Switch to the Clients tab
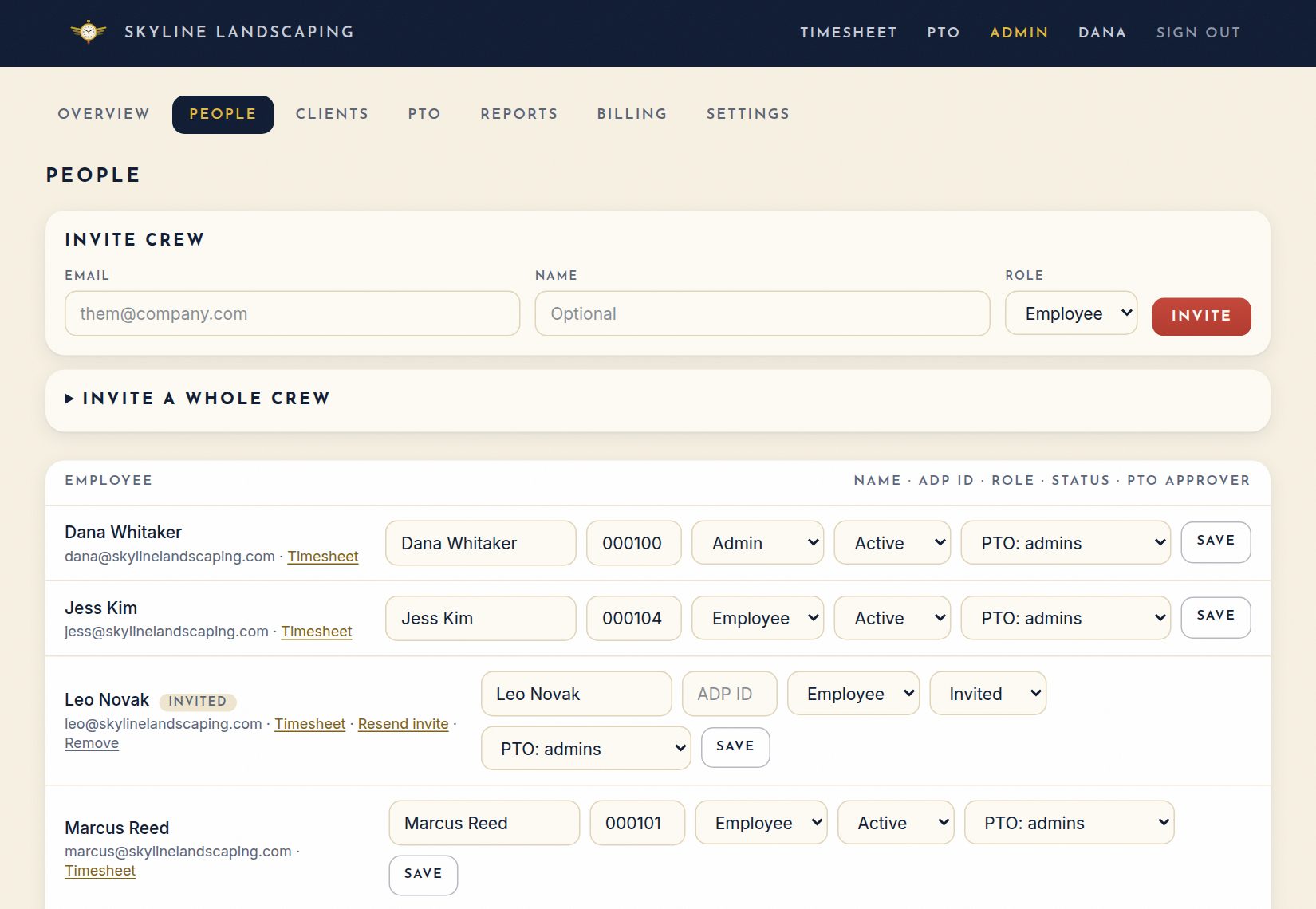 pyautogui.click(x=333, y=114)
